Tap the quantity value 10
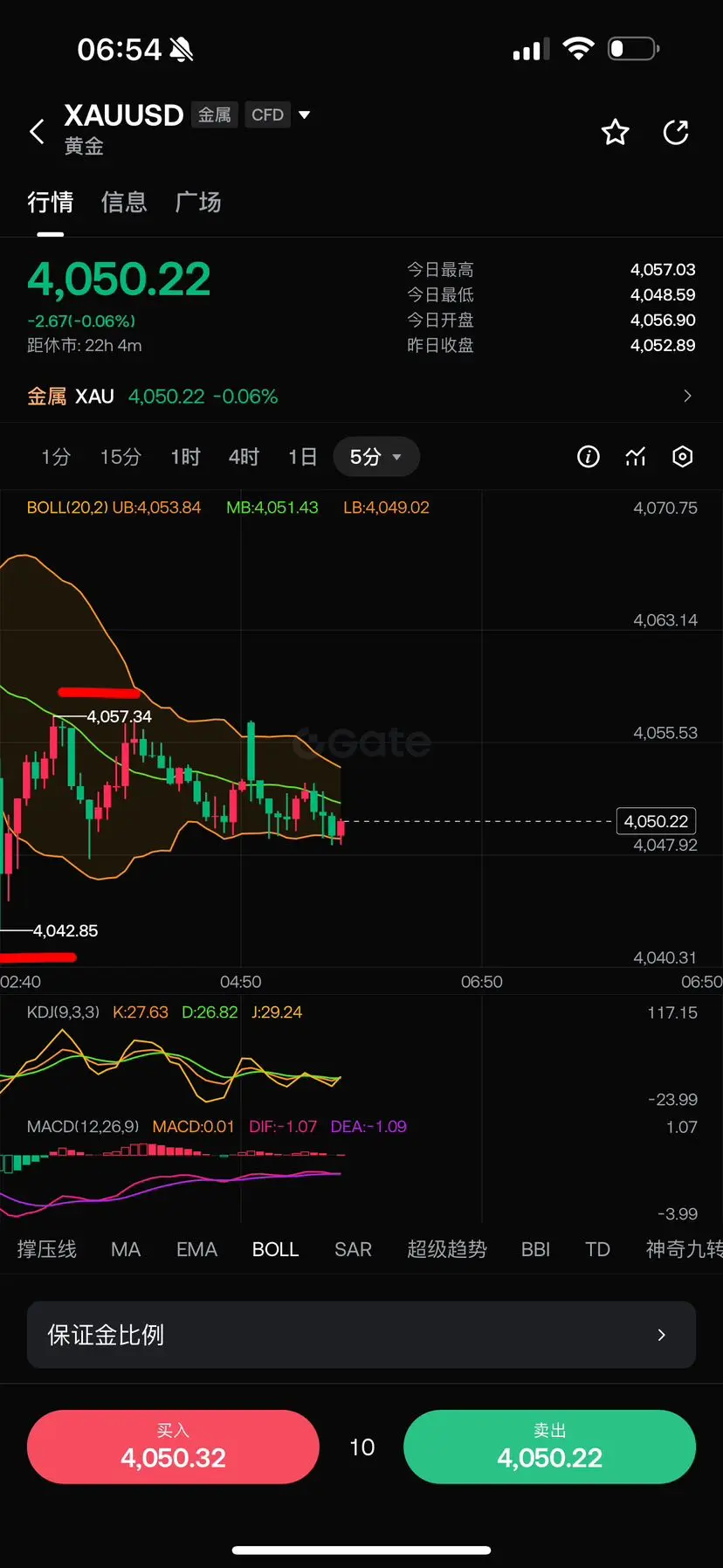This screenshot has height=1568, width=723. tap(361, 1447)
